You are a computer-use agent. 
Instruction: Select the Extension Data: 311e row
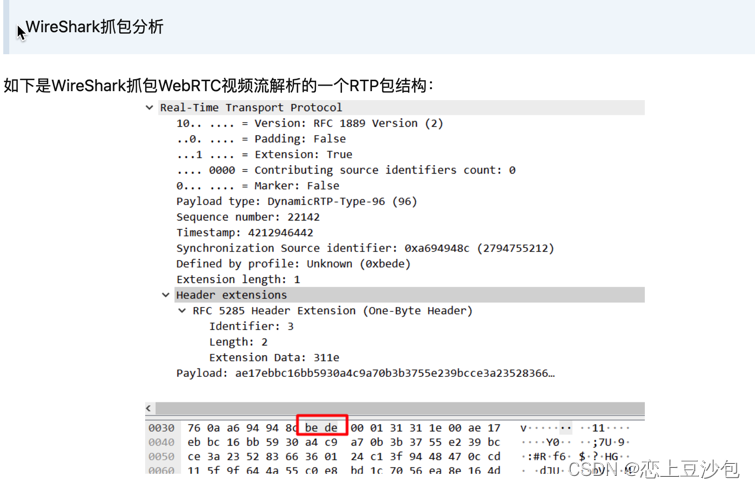(x=274, y=357)
